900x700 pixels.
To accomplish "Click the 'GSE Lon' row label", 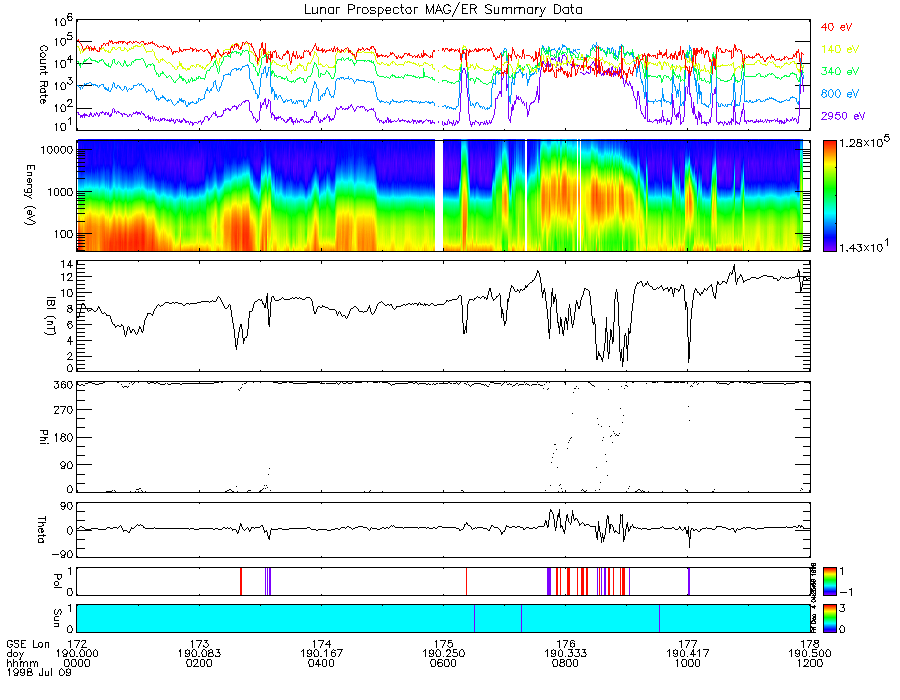I will click(28, 644).
